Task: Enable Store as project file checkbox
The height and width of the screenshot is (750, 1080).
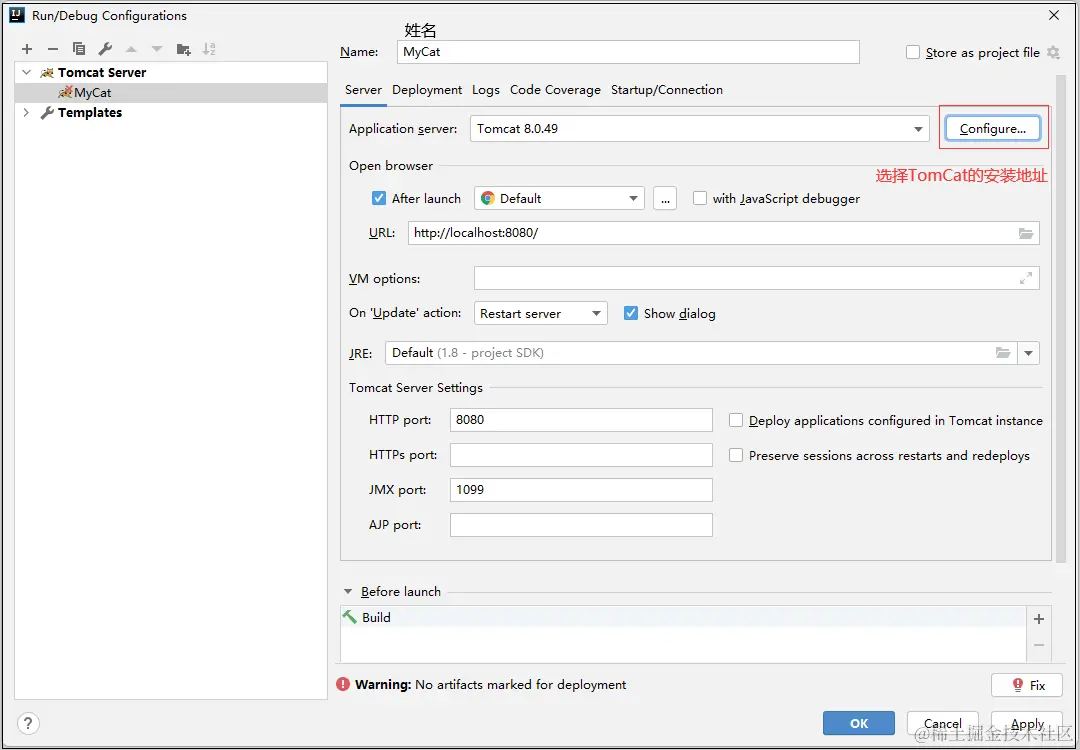Action: 913,52
